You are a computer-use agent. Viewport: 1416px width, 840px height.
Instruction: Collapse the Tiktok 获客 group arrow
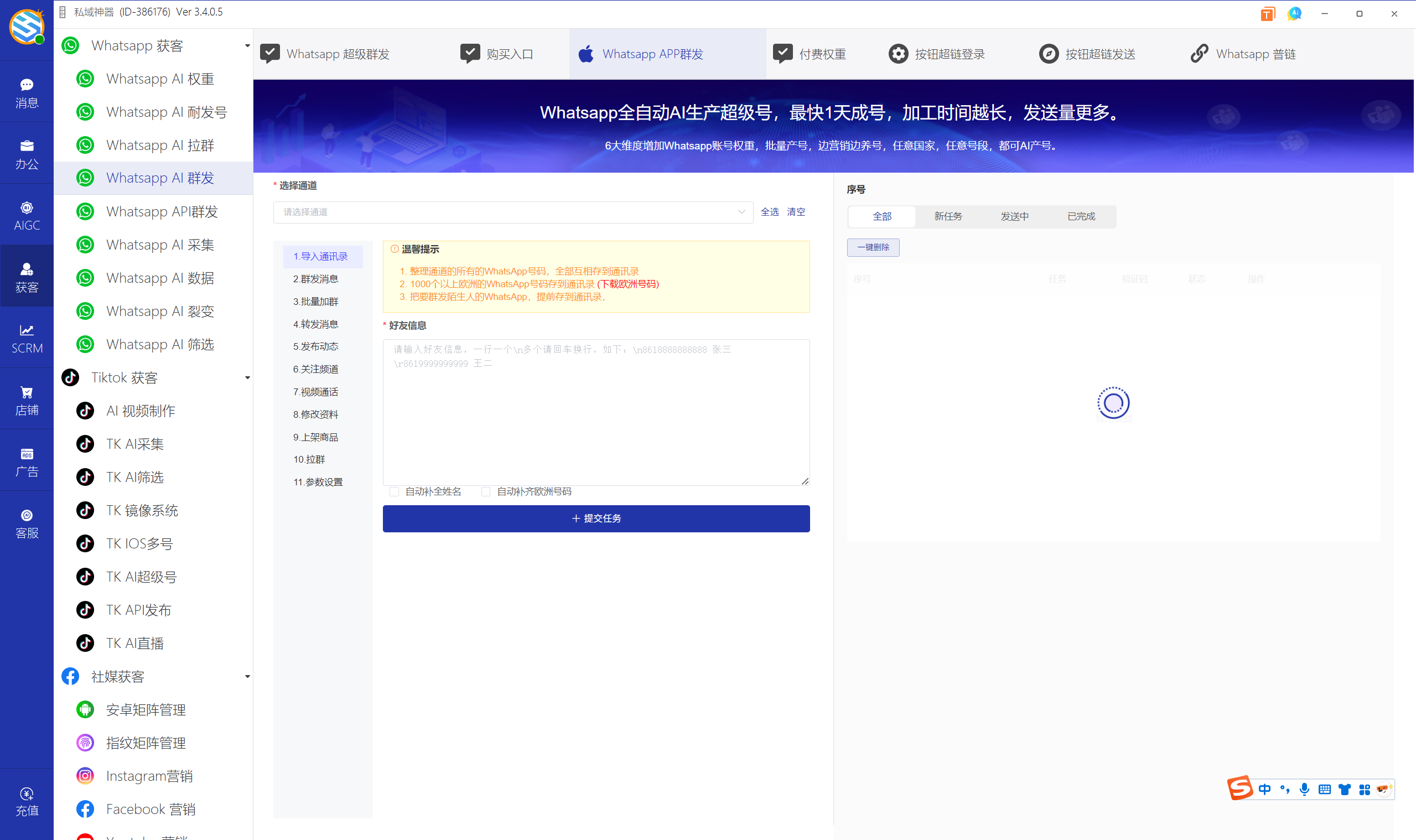click(x=247, y=377)
